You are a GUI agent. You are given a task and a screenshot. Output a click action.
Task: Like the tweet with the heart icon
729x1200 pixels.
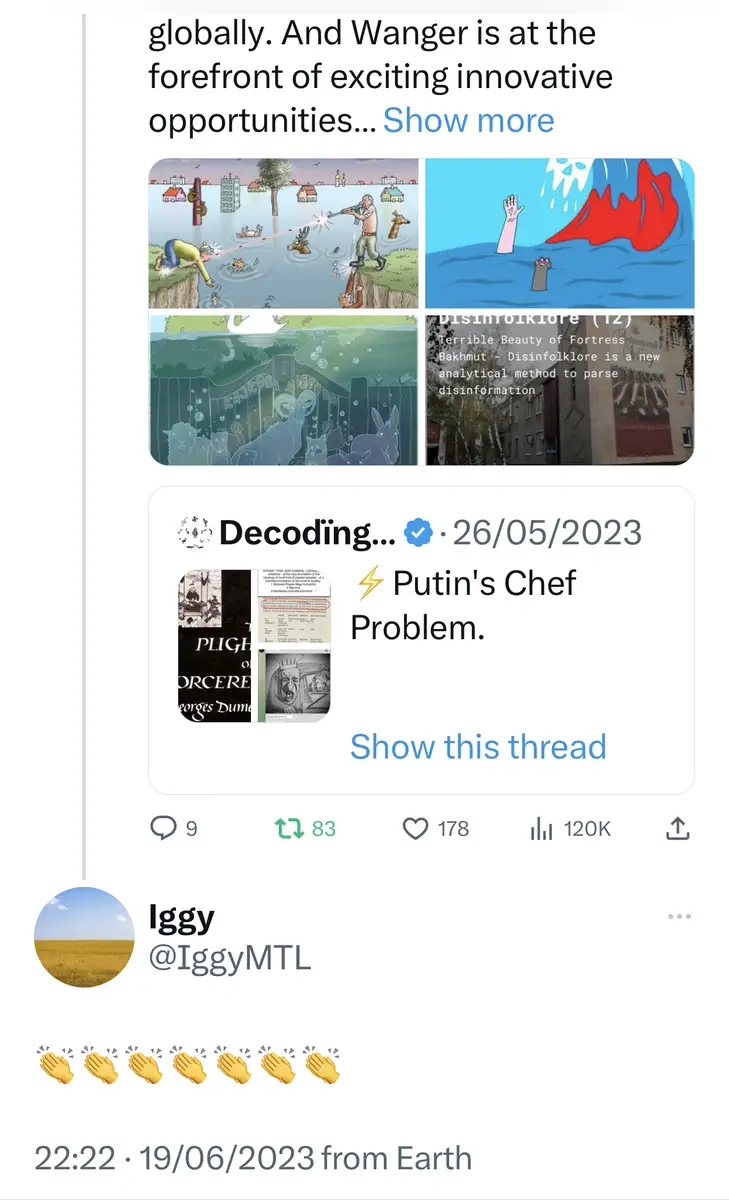(415, 828)
